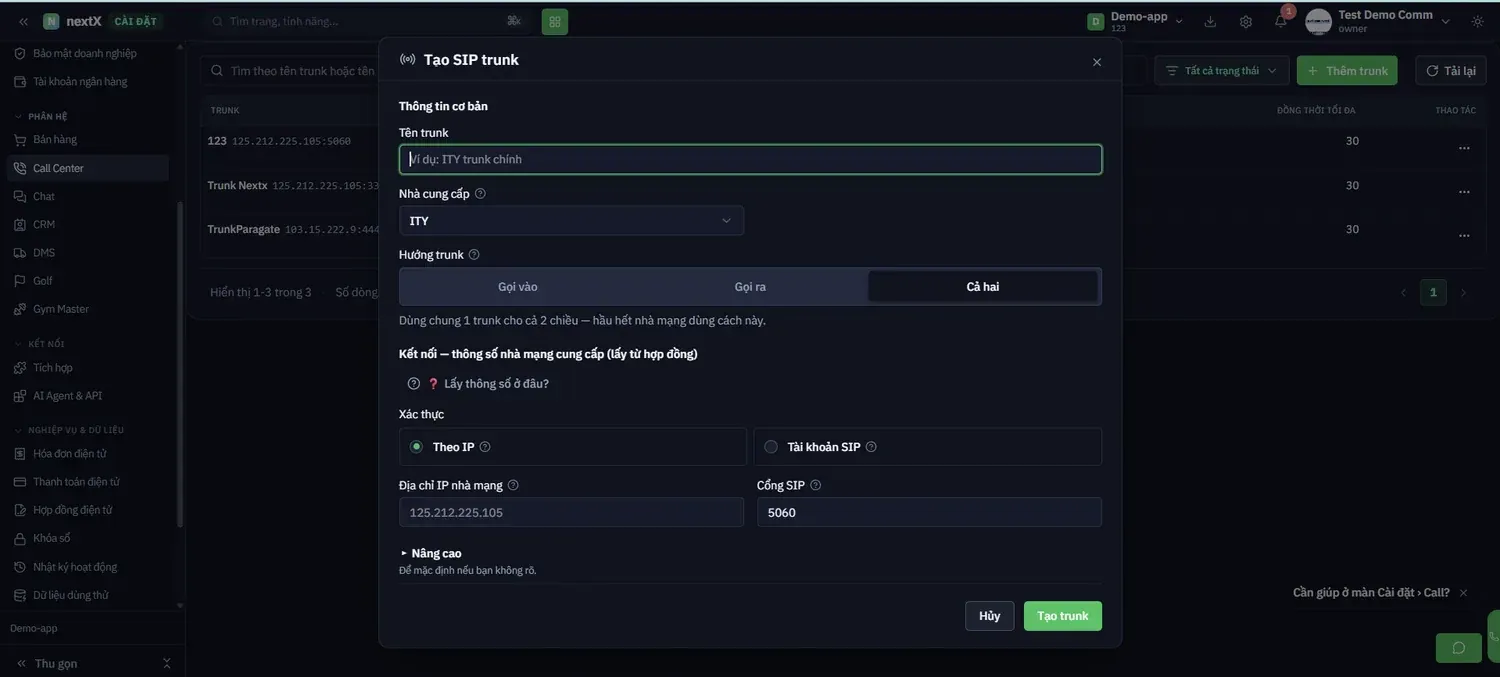Viewport: 1500px width, 677px height.
Task: Click the Tìm trang, tính năng search box
Action: point(365,21)
